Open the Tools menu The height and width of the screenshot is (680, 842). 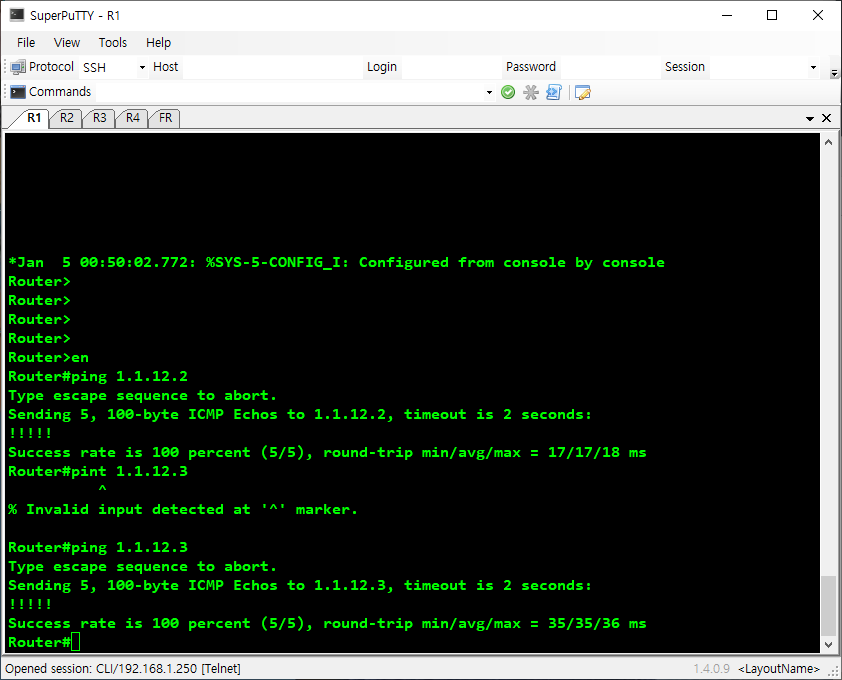(x=113, y=42)
